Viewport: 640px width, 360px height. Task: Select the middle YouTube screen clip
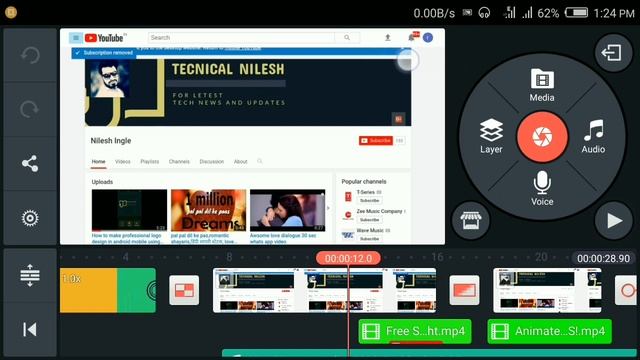point(324,290)
